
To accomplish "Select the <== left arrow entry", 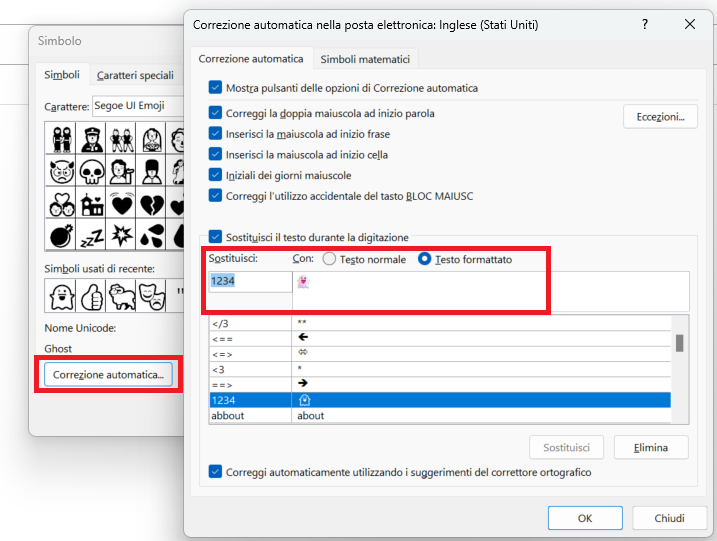I will point(440,339).
